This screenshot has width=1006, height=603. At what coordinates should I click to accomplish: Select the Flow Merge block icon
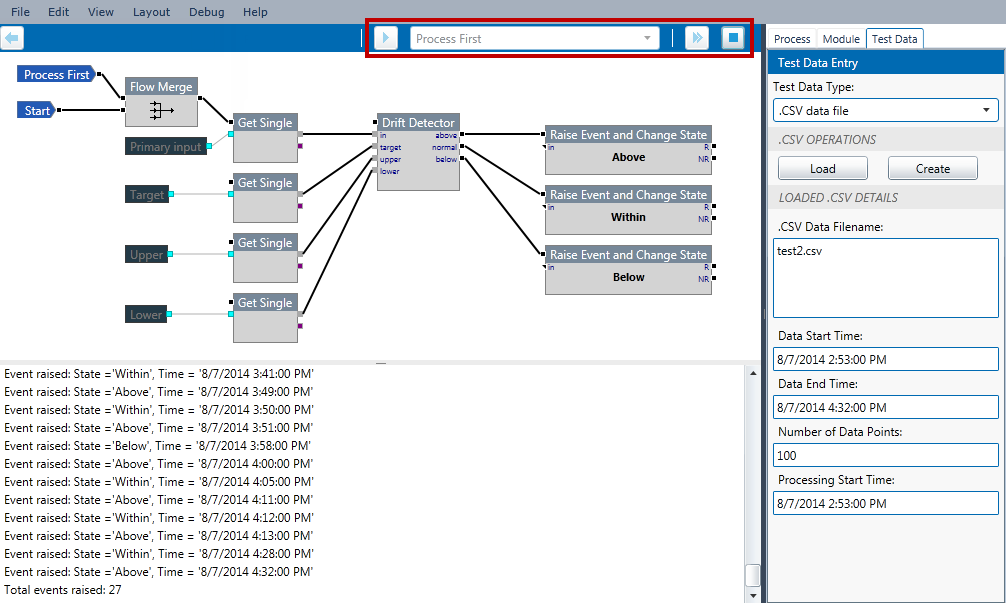[160, 111]
